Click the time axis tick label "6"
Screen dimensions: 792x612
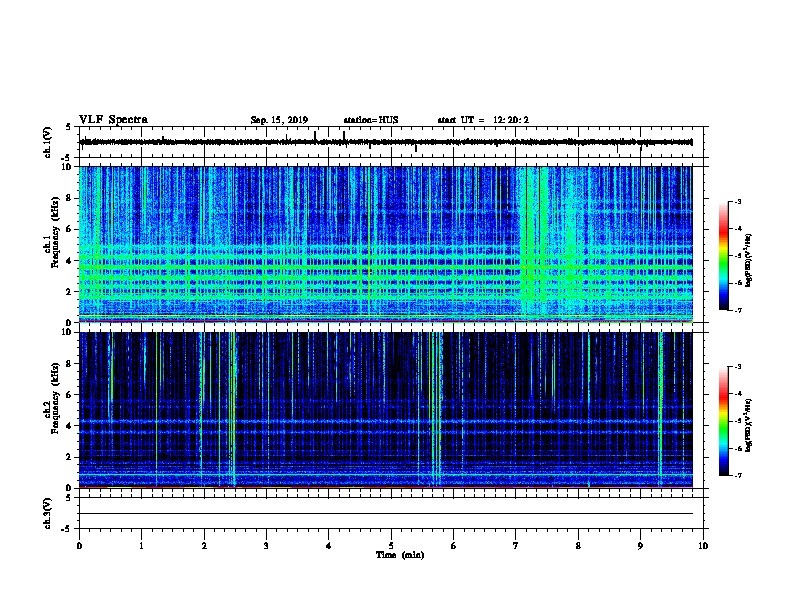pyautogui.click(x=454, y=546)
